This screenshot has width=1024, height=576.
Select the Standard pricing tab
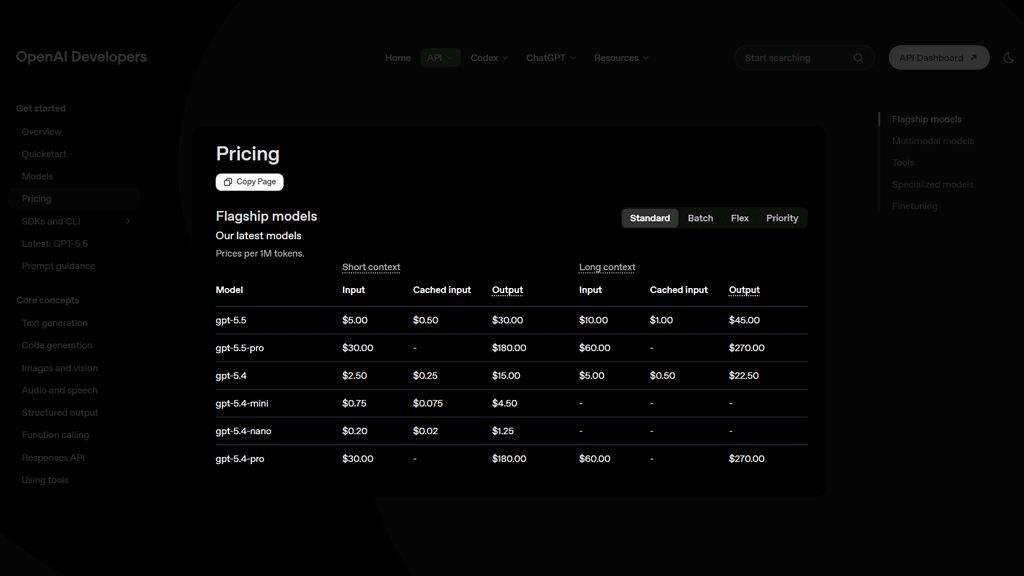[650, 218]
